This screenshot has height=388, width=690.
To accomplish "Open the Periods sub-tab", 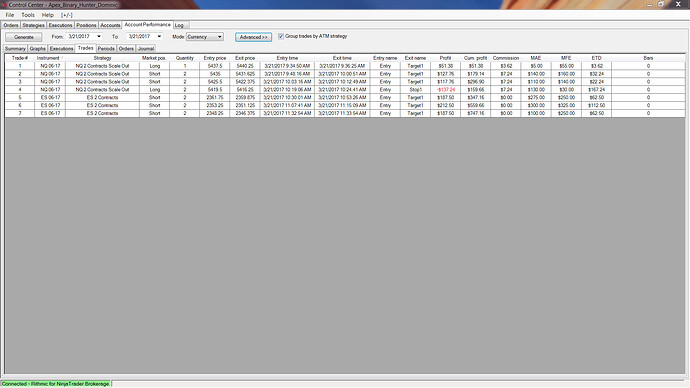I will coord(106,49).
